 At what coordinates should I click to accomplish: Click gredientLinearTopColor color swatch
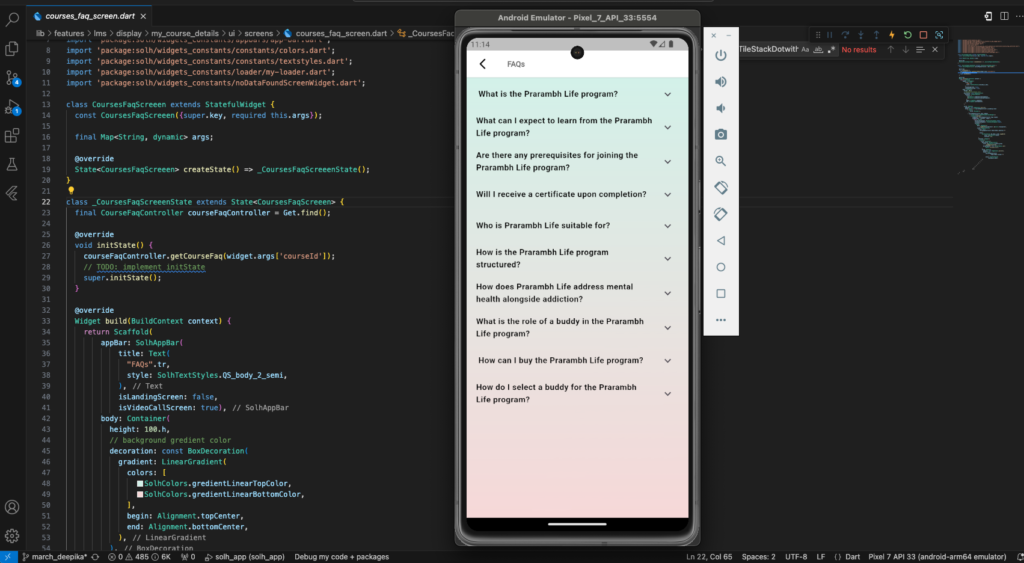click(140, 484)
